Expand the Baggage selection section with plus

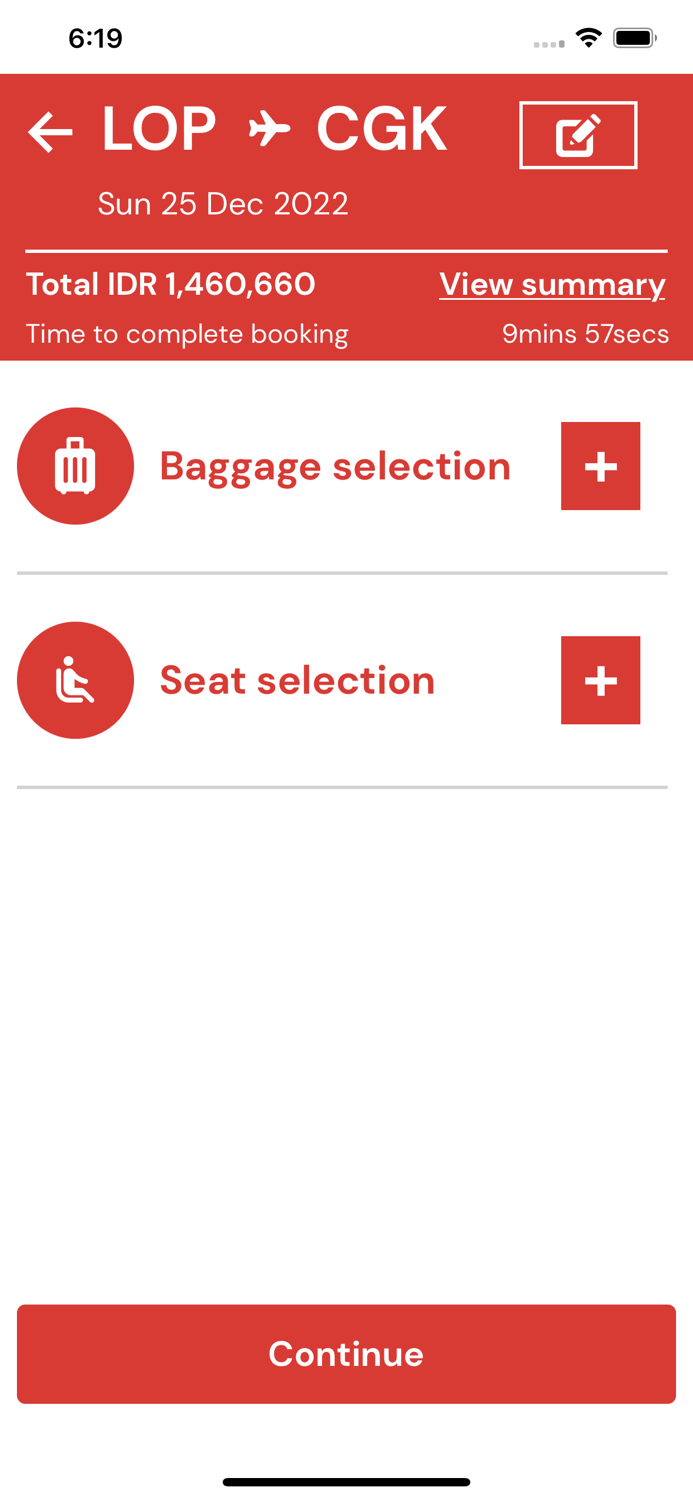pyautogui.click(x=600, y=465)
